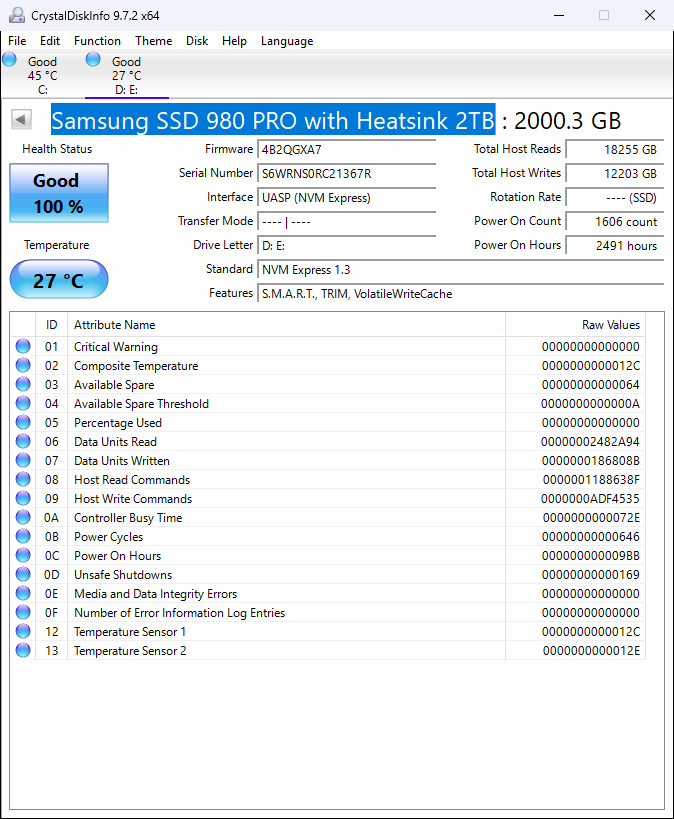This screenshot has width=674, height=819.
Task: Click status orb for Composite Temperature row
Action: pos(23,365)
